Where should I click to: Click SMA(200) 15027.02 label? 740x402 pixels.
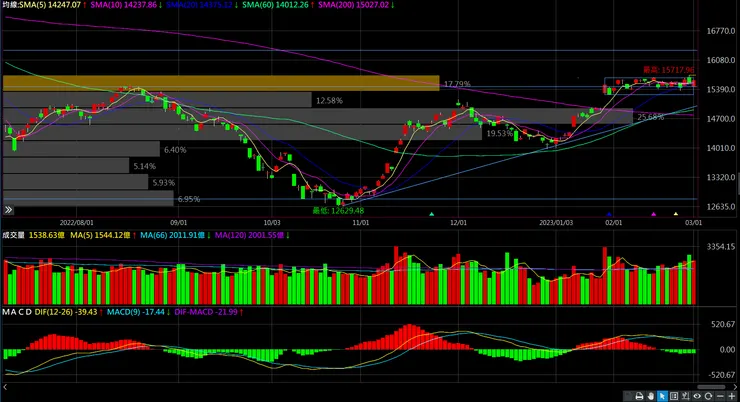pyautogui.click(x=353, y=5)
